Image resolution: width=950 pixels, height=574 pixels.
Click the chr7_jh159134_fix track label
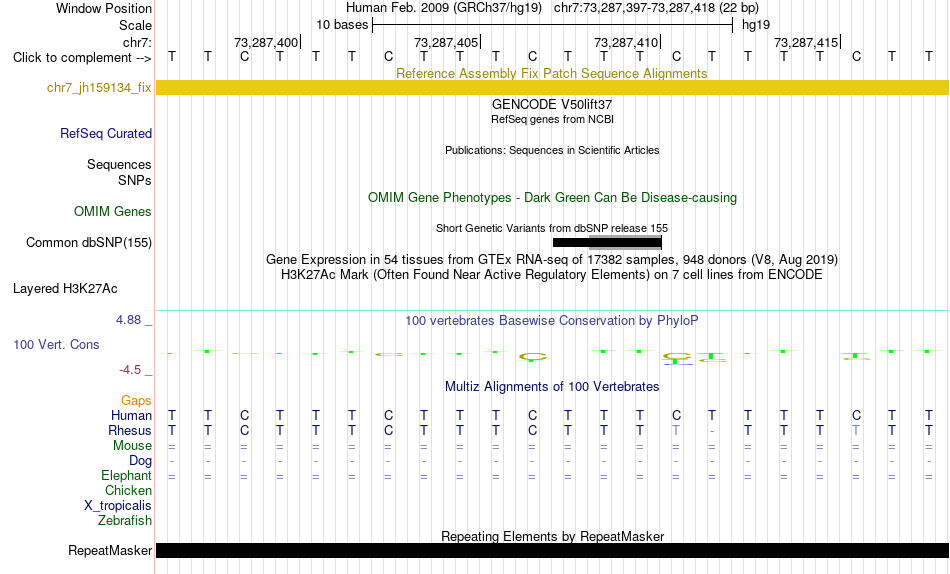coord(99,87)
